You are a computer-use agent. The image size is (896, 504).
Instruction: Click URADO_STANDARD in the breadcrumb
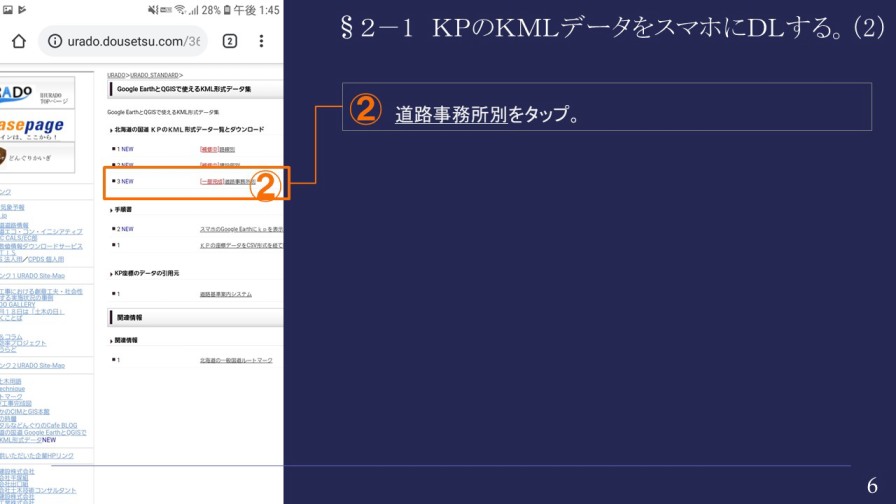point(156,75)
